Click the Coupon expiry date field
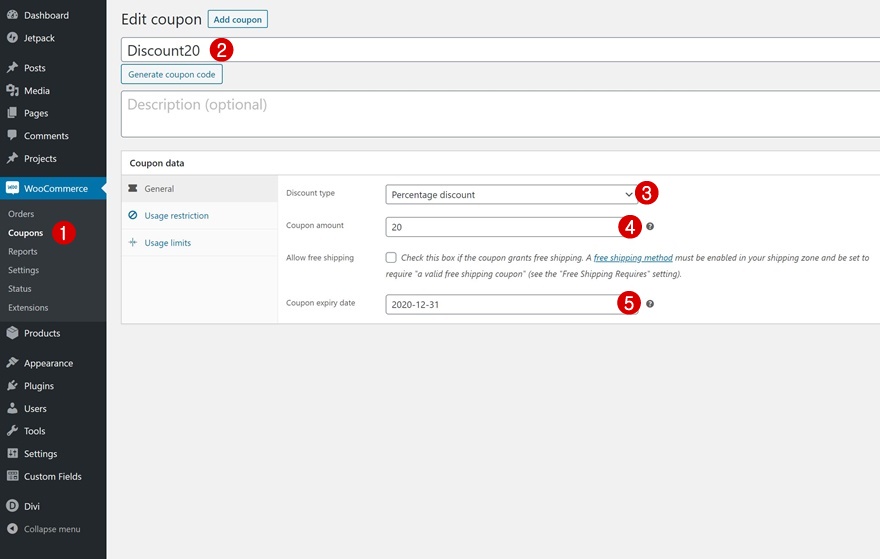Viewport: 880px width, 559px height. [500, 304]
